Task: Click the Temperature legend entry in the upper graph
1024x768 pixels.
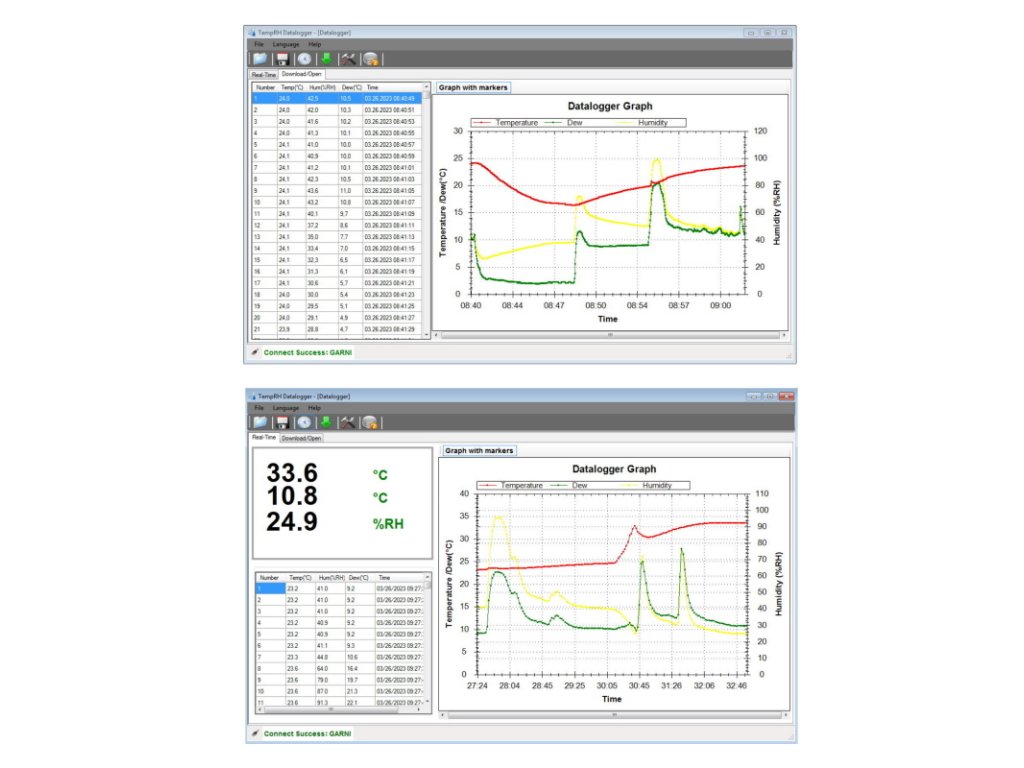Action: tap(507, 123)
